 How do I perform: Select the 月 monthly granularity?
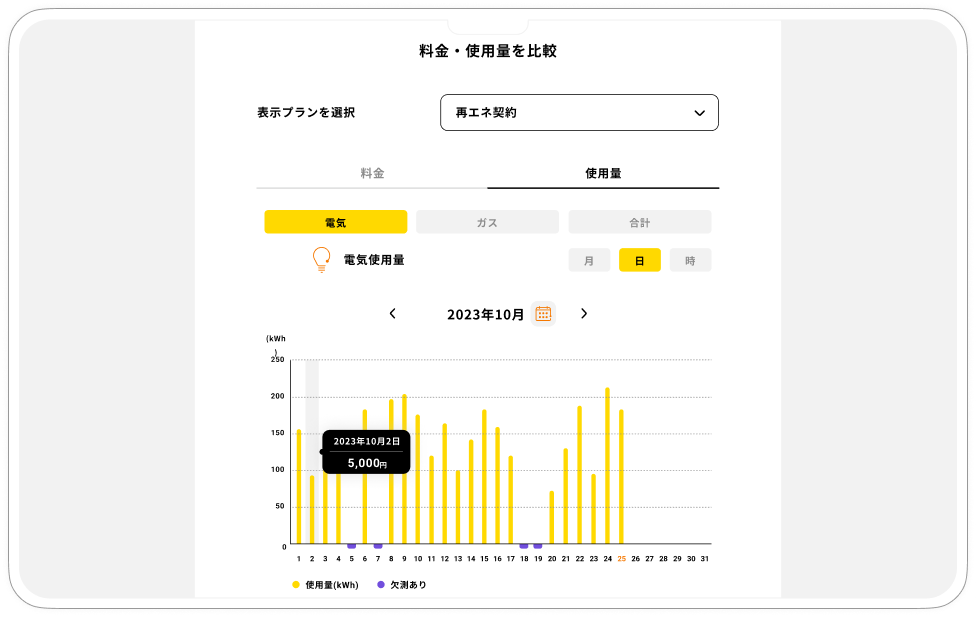589,260
